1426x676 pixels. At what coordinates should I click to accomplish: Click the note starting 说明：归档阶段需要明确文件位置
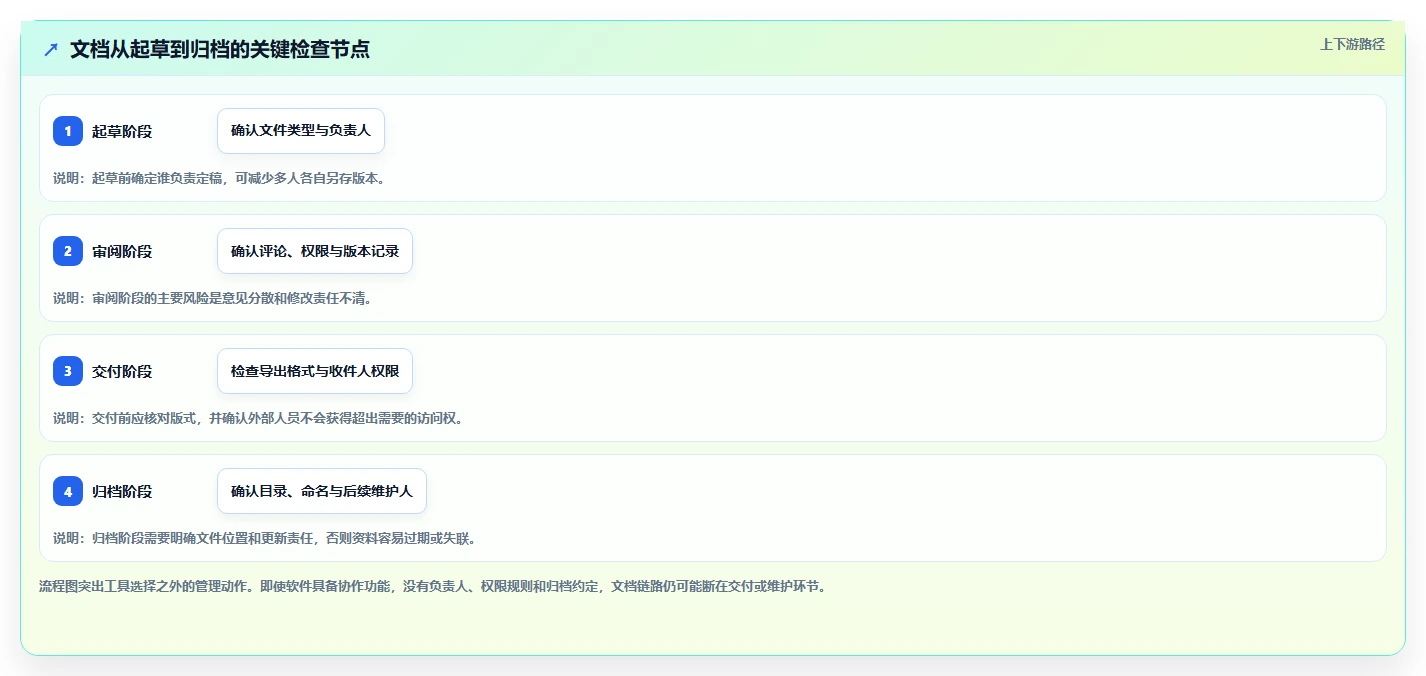point(264,538)
